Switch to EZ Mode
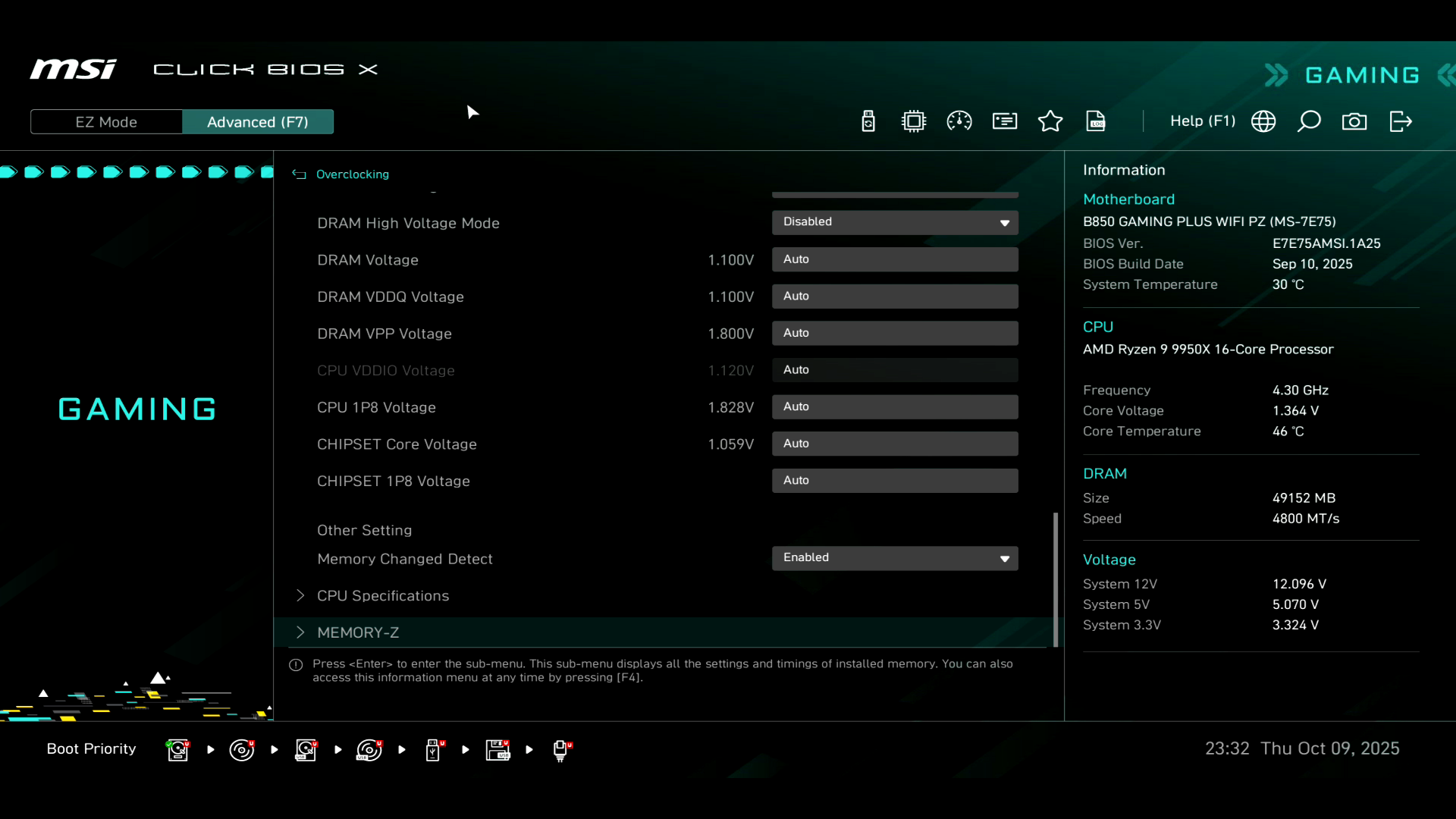The width and height of the screenshot is (1456, 819). tap(106, 122)
